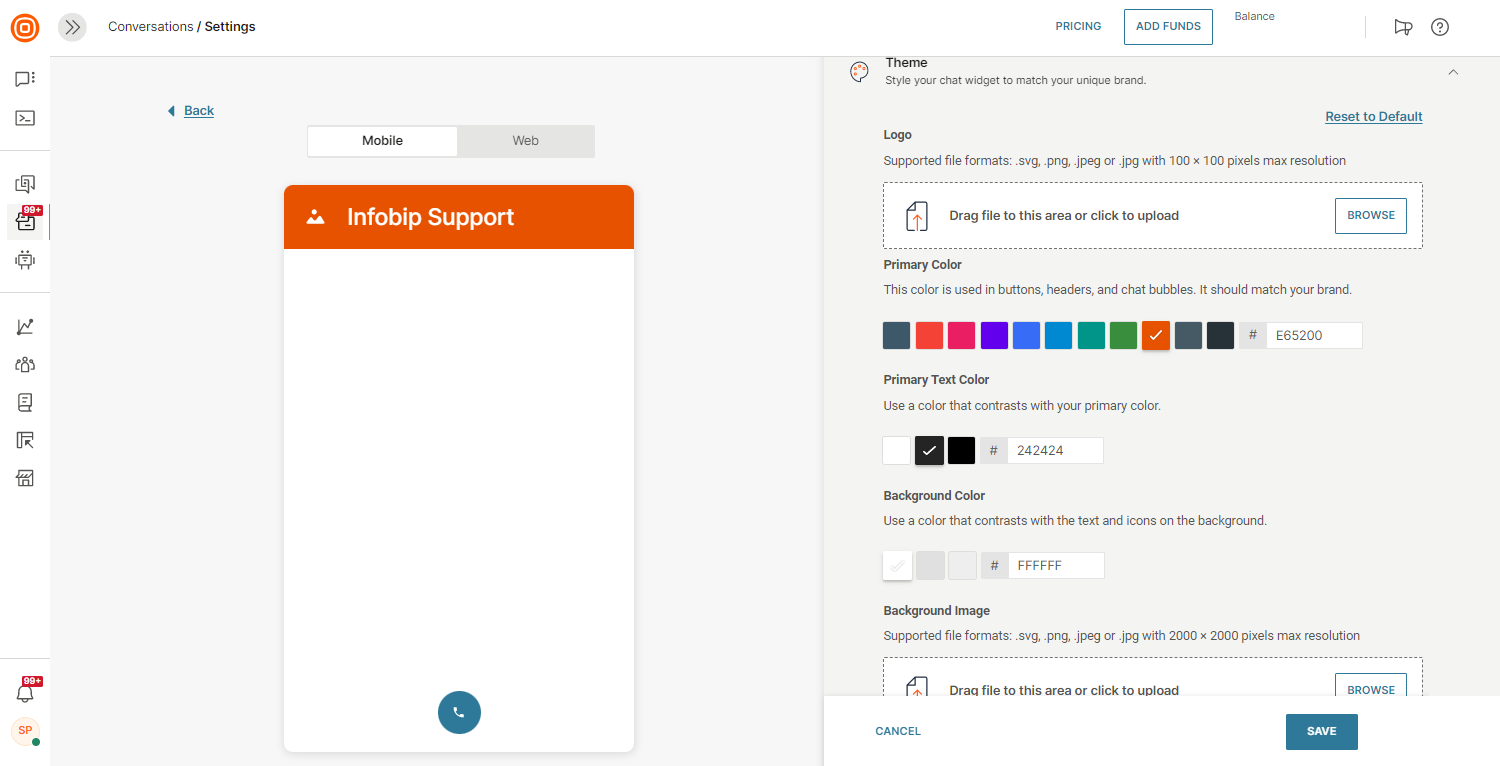Screen dimensions: 1500x766
Task: Click the Reset to Default link
Action: pos(1373,117)
